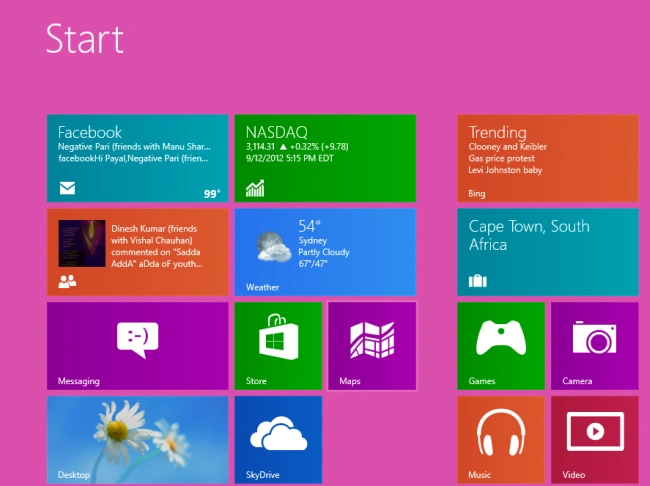Click the photo thumbnail on Dinesh Kumar tile
Screen dimensions: 650x486
(82, 243)
